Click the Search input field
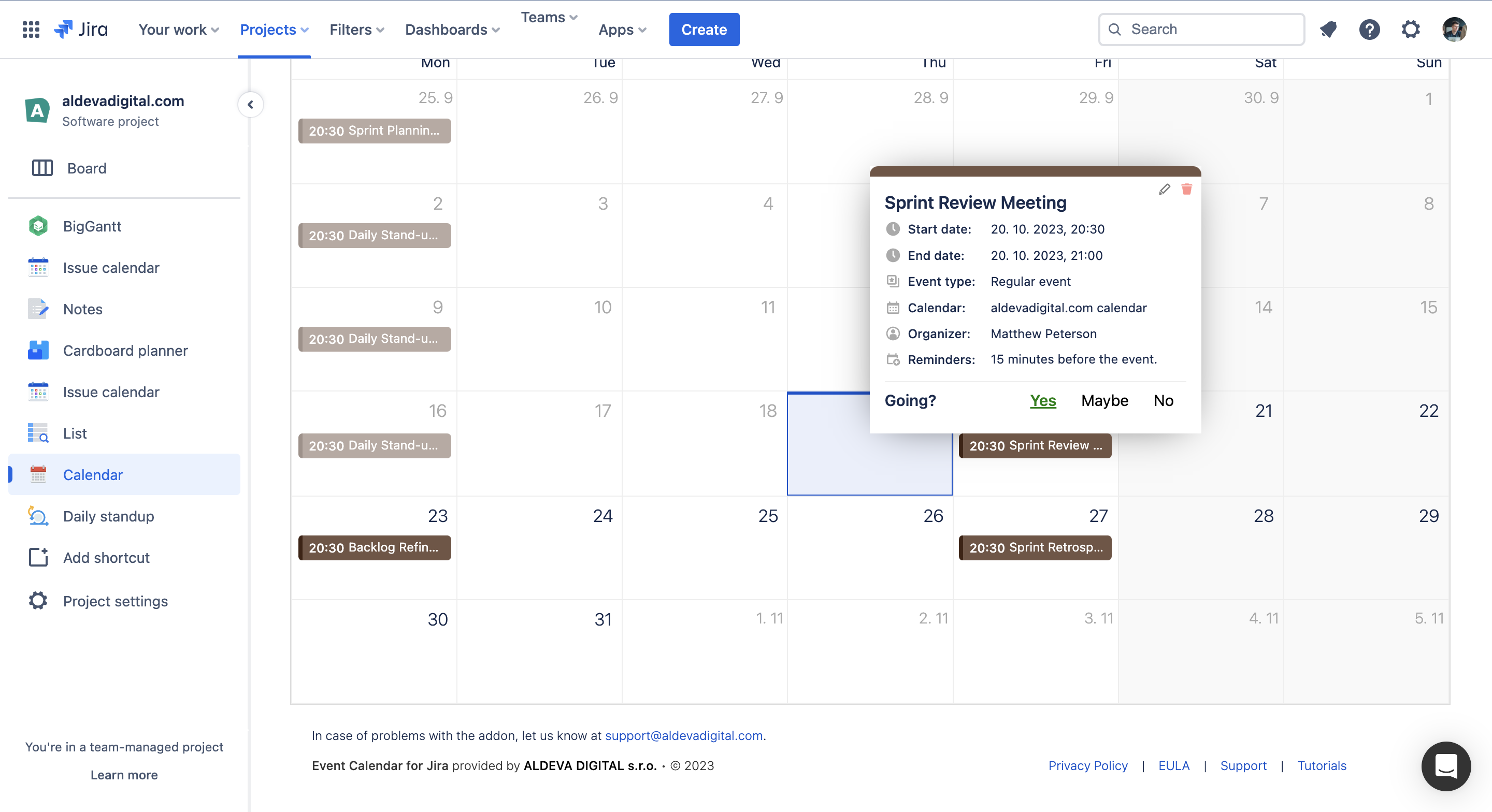Viewport: 1492px width, 812px height. 1211,30
